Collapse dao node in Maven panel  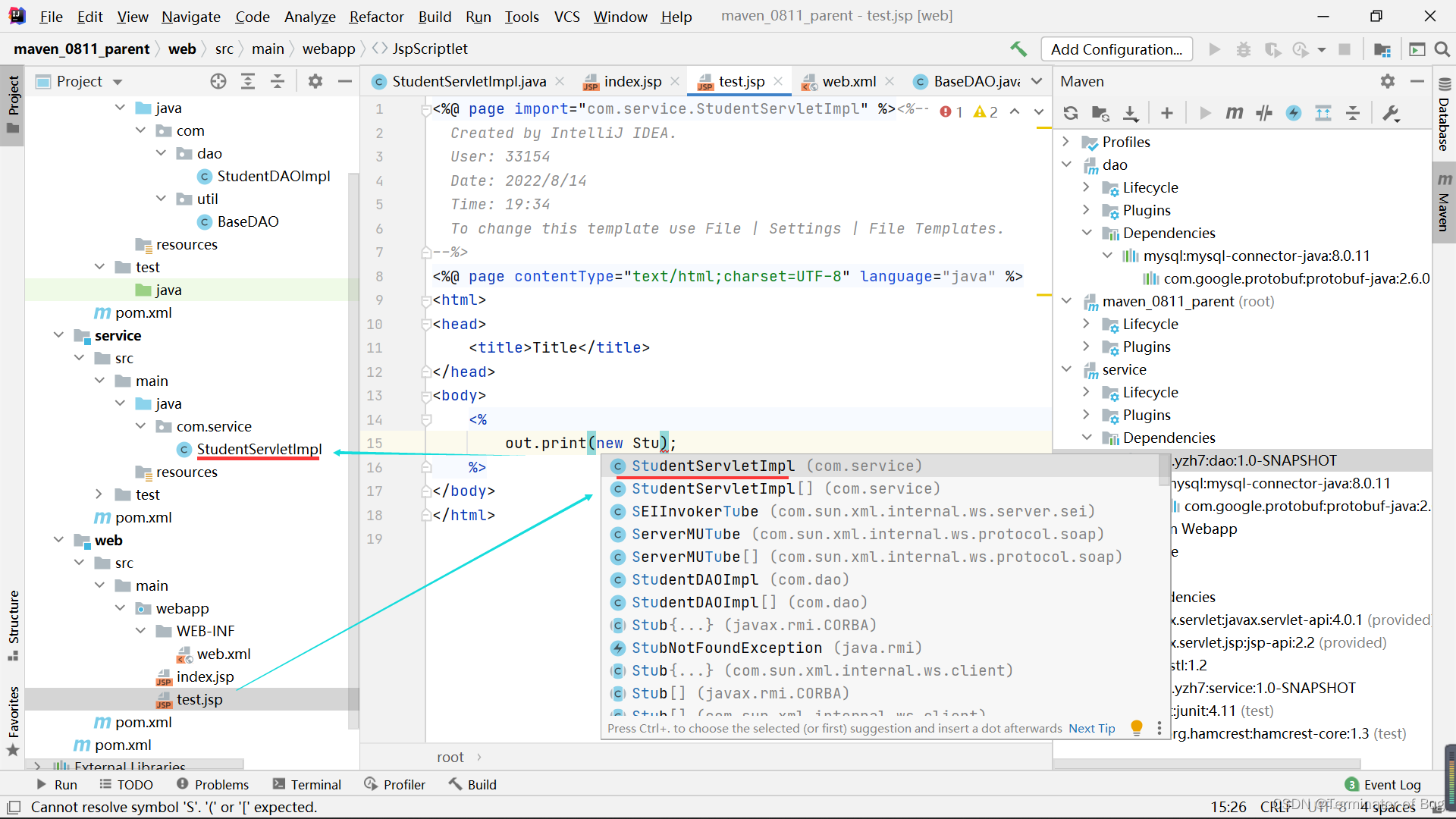[1066, 165]
